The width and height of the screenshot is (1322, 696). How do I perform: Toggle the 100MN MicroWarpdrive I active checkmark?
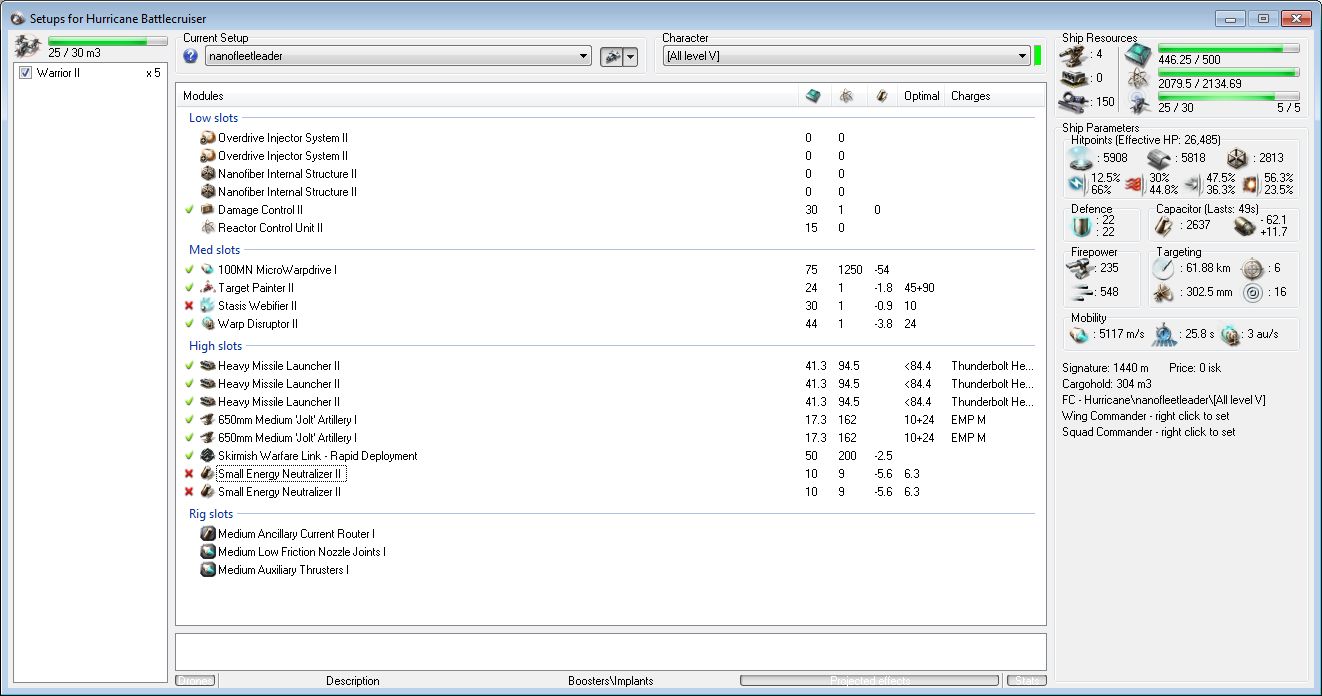pyautogui.click(x=189, y=270)
